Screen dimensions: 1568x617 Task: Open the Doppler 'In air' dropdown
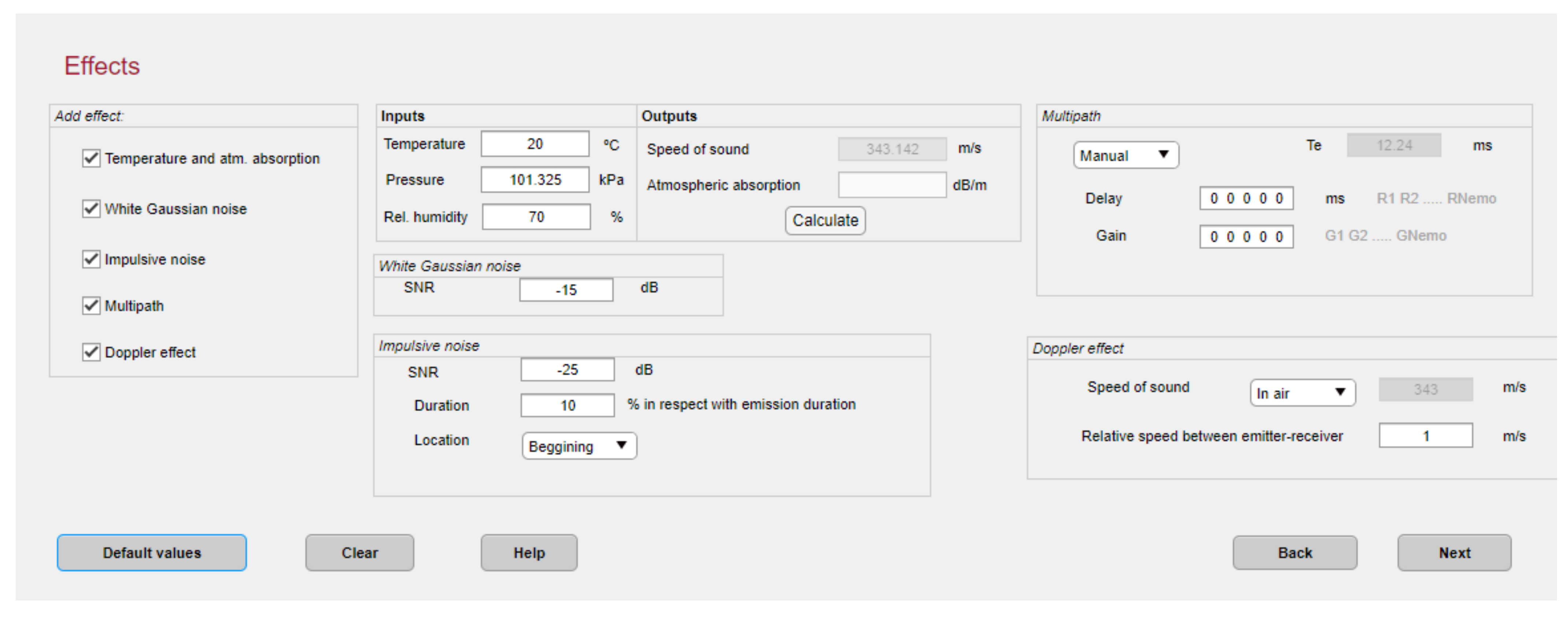pyautogui.click(x=1302, y=393)
